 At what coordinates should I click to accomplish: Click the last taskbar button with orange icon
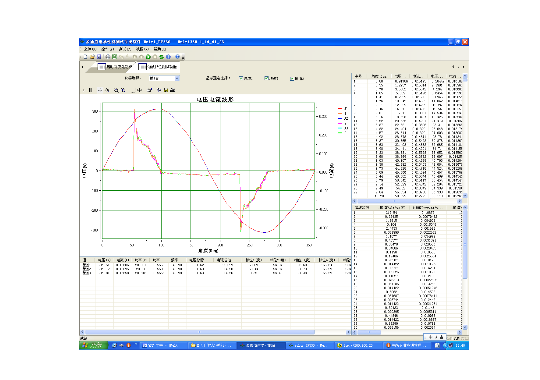407,345
